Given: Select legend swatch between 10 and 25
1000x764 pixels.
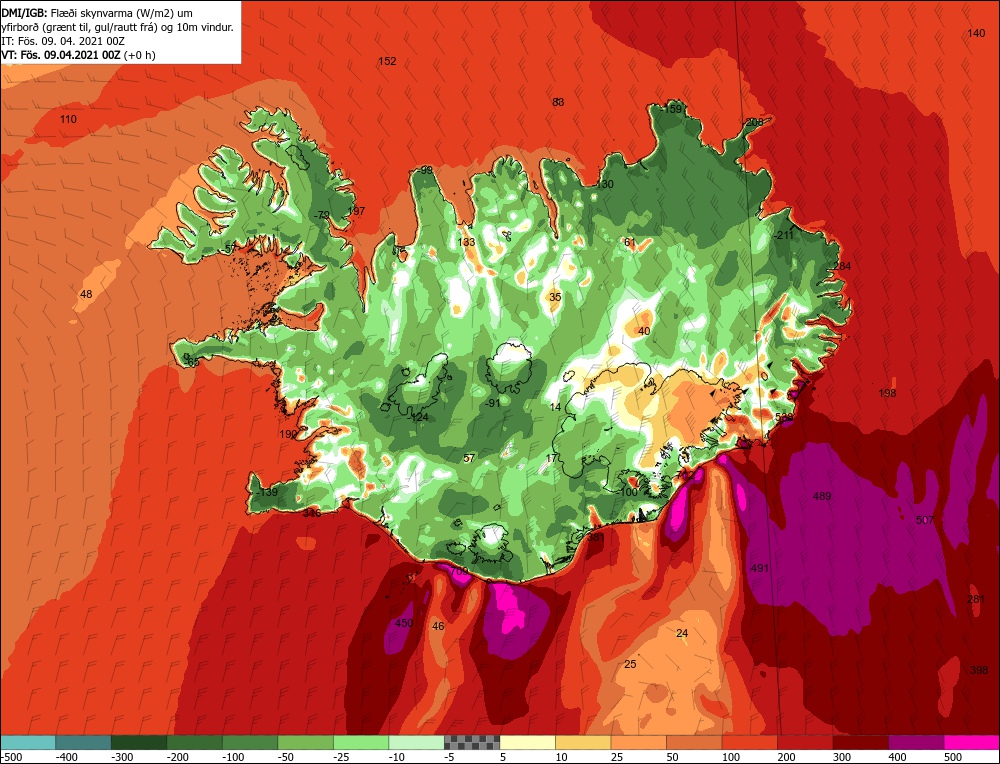Looking at the screenshot, I should pyautogui.click(x=583, y=742).
